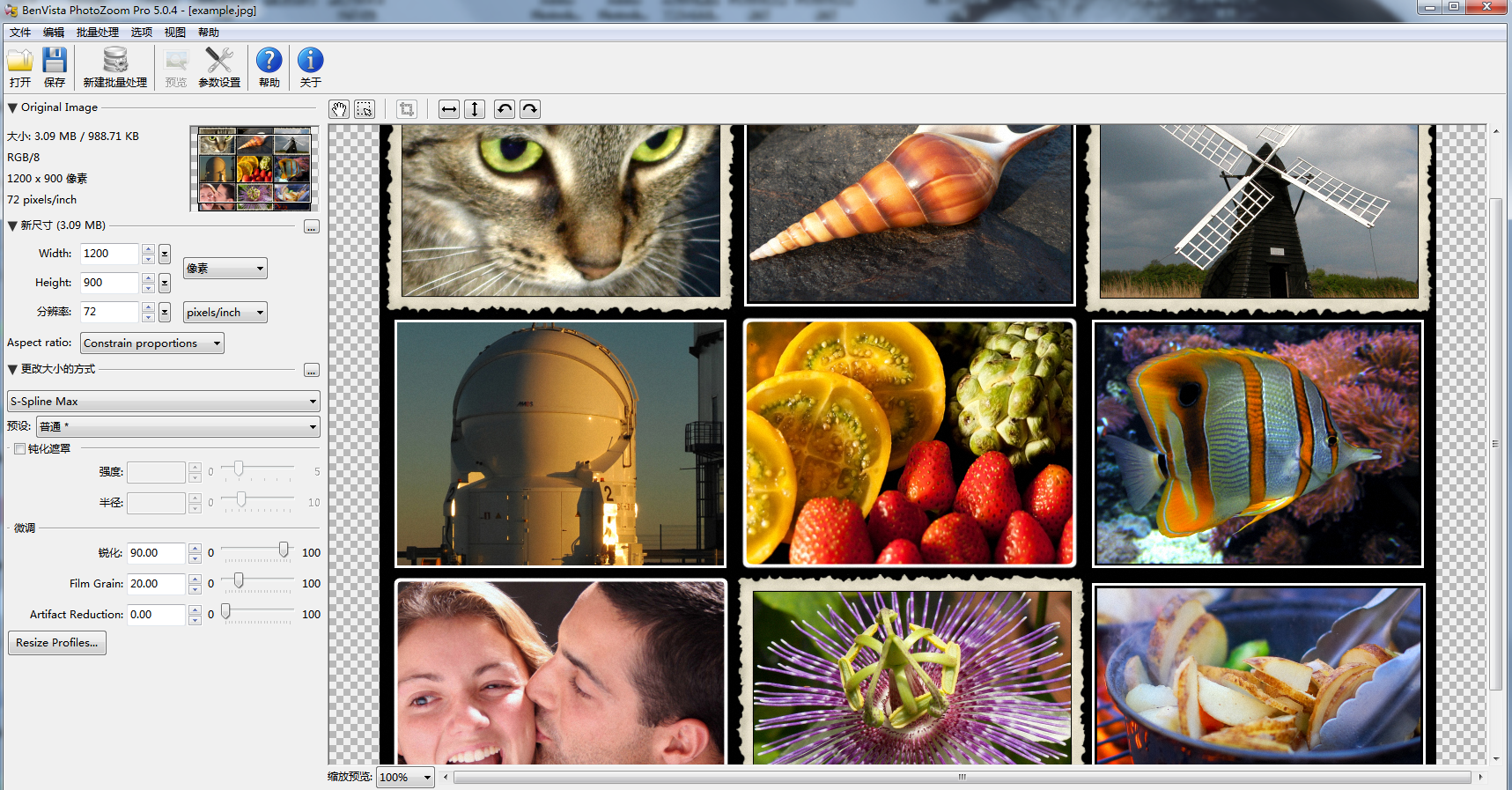The height and width of the screenshot is (790, 1512).
Task: Increase 分辨率 with the up stepper arrow
Action: coord(149,307)
